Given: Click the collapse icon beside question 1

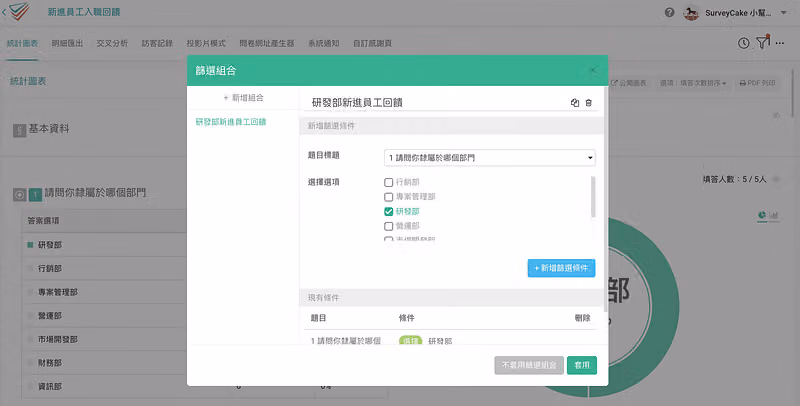Looking at the screenshot, I should coord(19,194).
